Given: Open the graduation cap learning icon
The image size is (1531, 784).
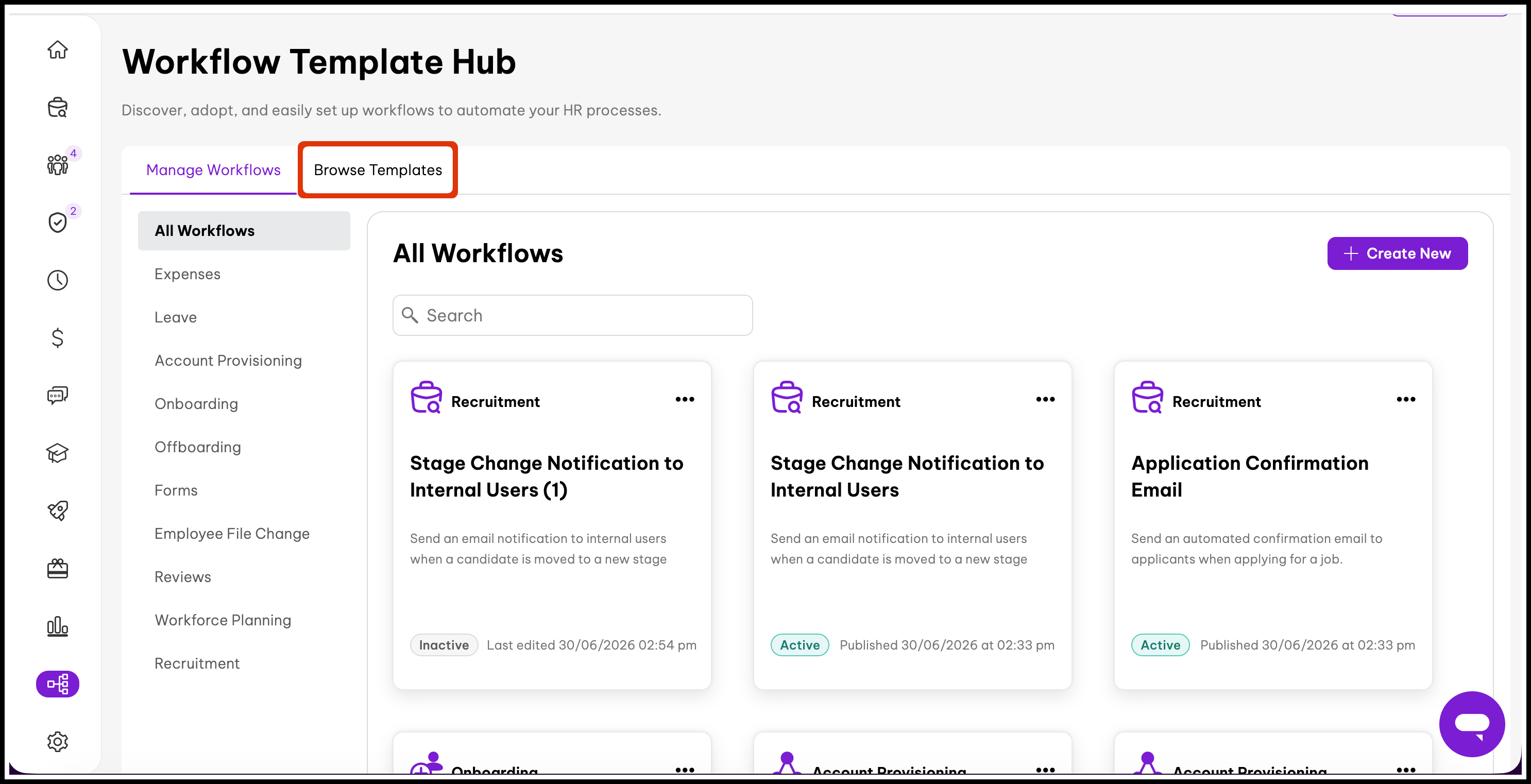Looking at the screenshot, I should coord(57,453).
